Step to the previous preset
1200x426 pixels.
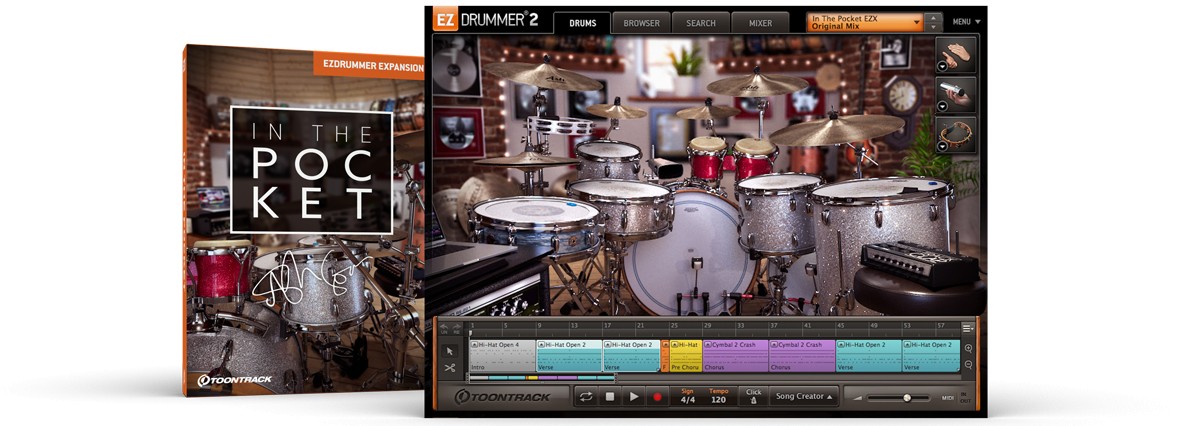pos(934,16)
